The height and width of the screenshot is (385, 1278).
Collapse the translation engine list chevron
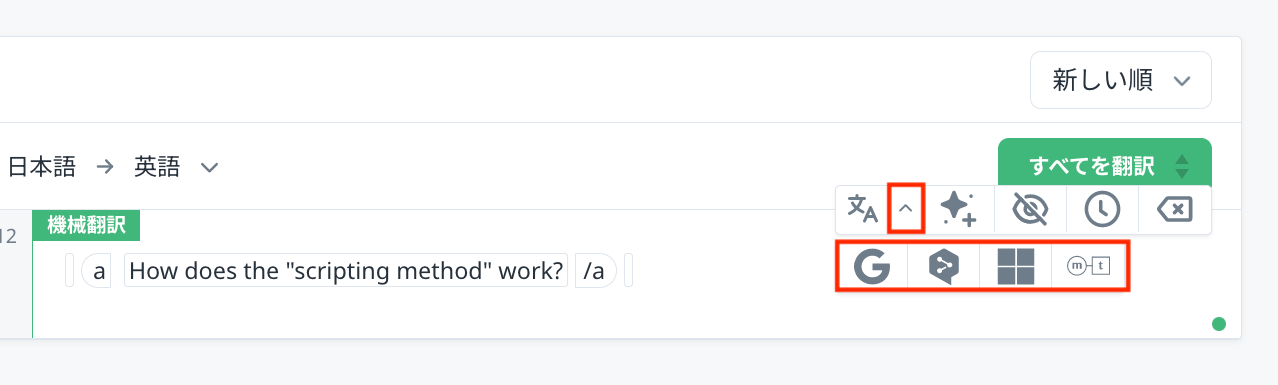[905, 208]
